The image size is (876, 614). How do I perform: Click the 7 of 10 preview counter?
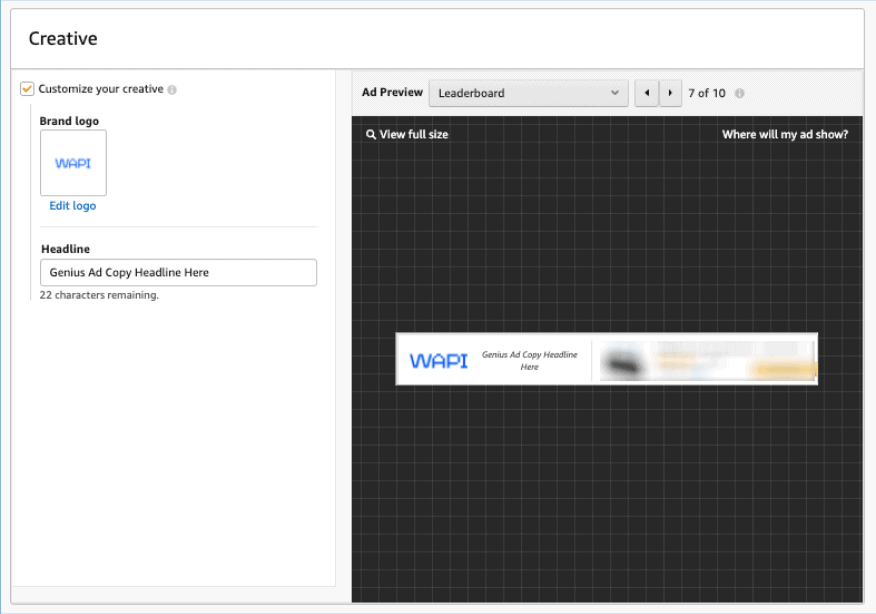[706, 93]
